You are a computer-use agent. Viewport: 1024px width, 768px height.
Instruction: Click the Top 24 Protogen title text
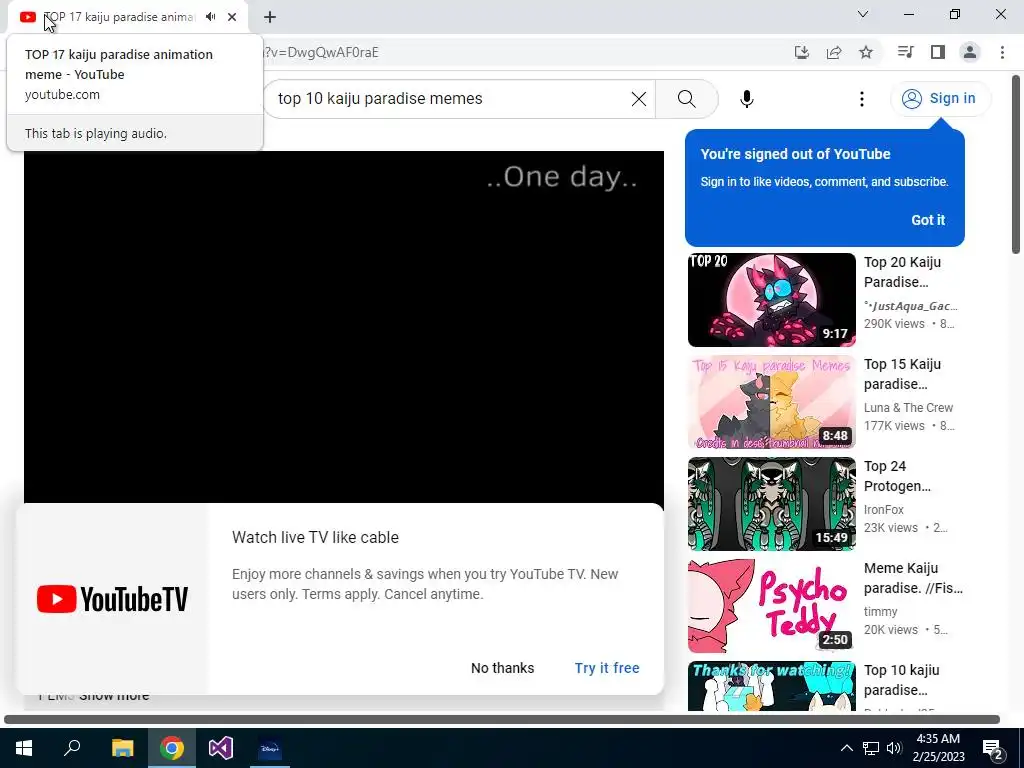point(897,476)
